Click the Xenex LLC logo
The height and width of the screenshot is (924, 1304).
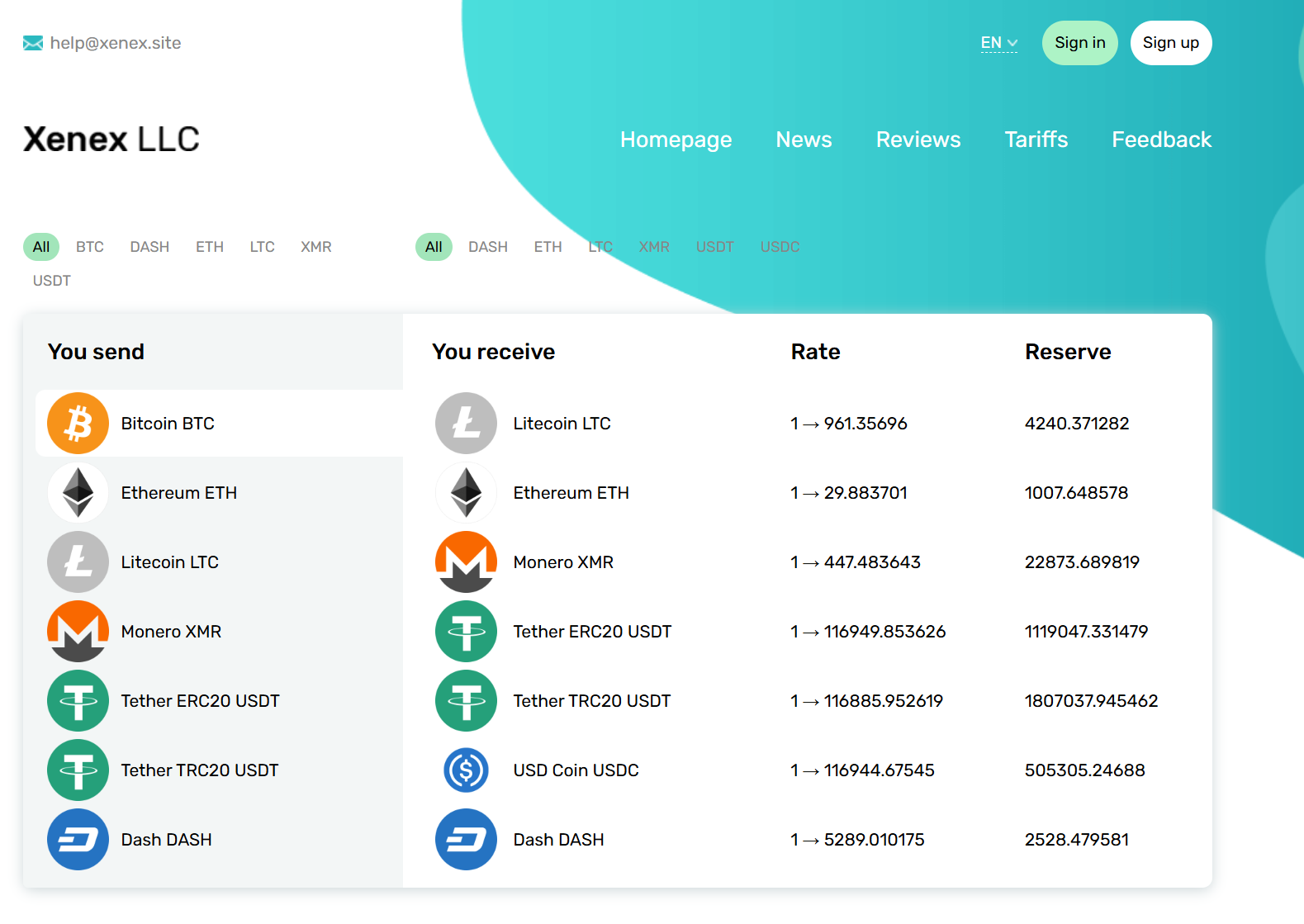coord(111,139)
